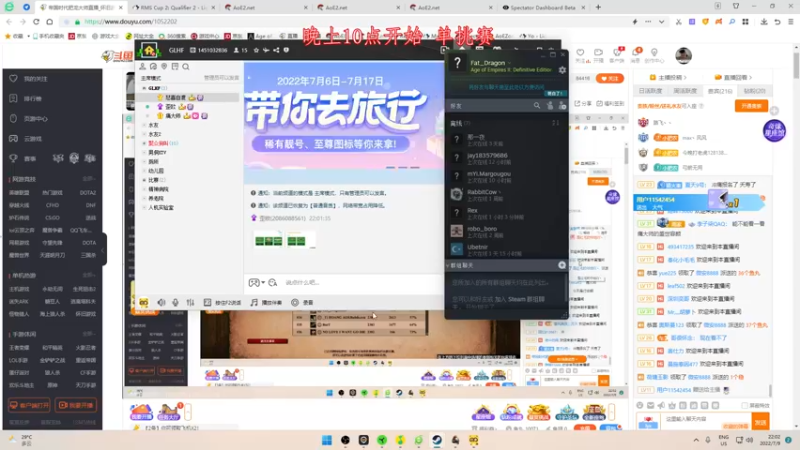
Task: Open Windows Start menu
Action: point(327,440)
